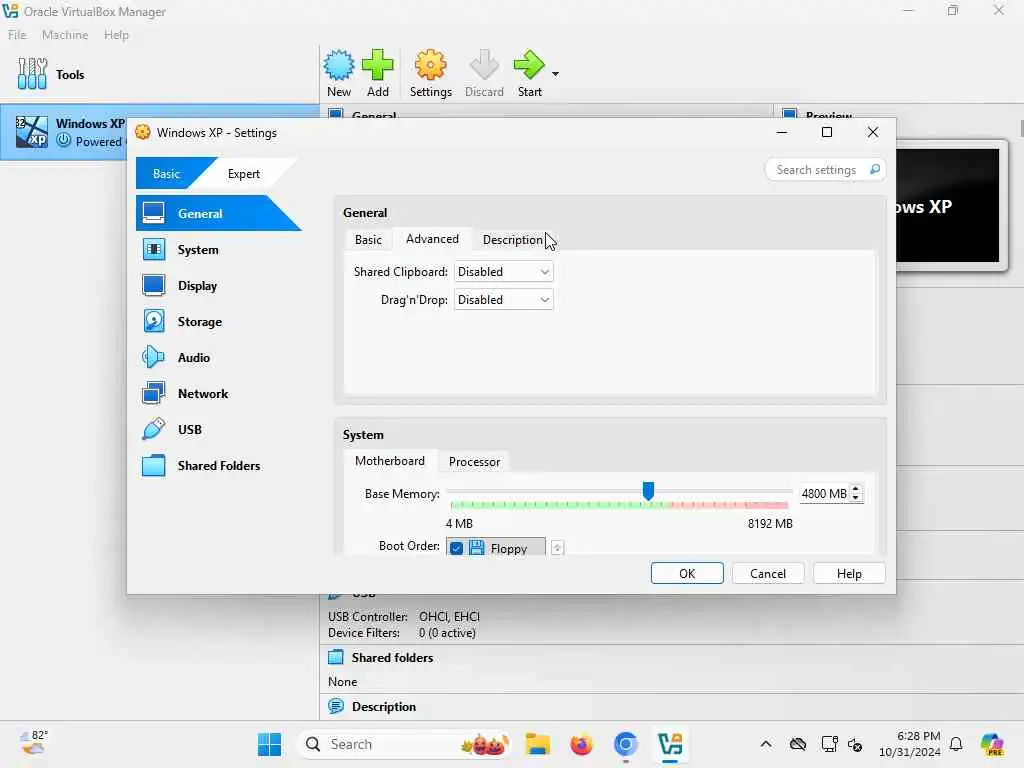Open the weather widget showing 82°
This screenshot has height=768, width=1024.
[x=34, y=743]
